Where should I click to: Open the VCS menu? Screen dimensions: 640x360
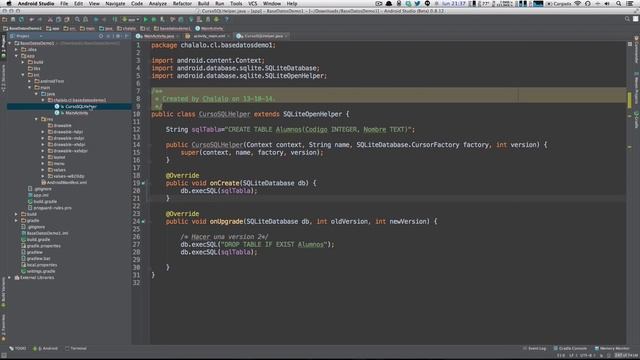click(253, 4)
